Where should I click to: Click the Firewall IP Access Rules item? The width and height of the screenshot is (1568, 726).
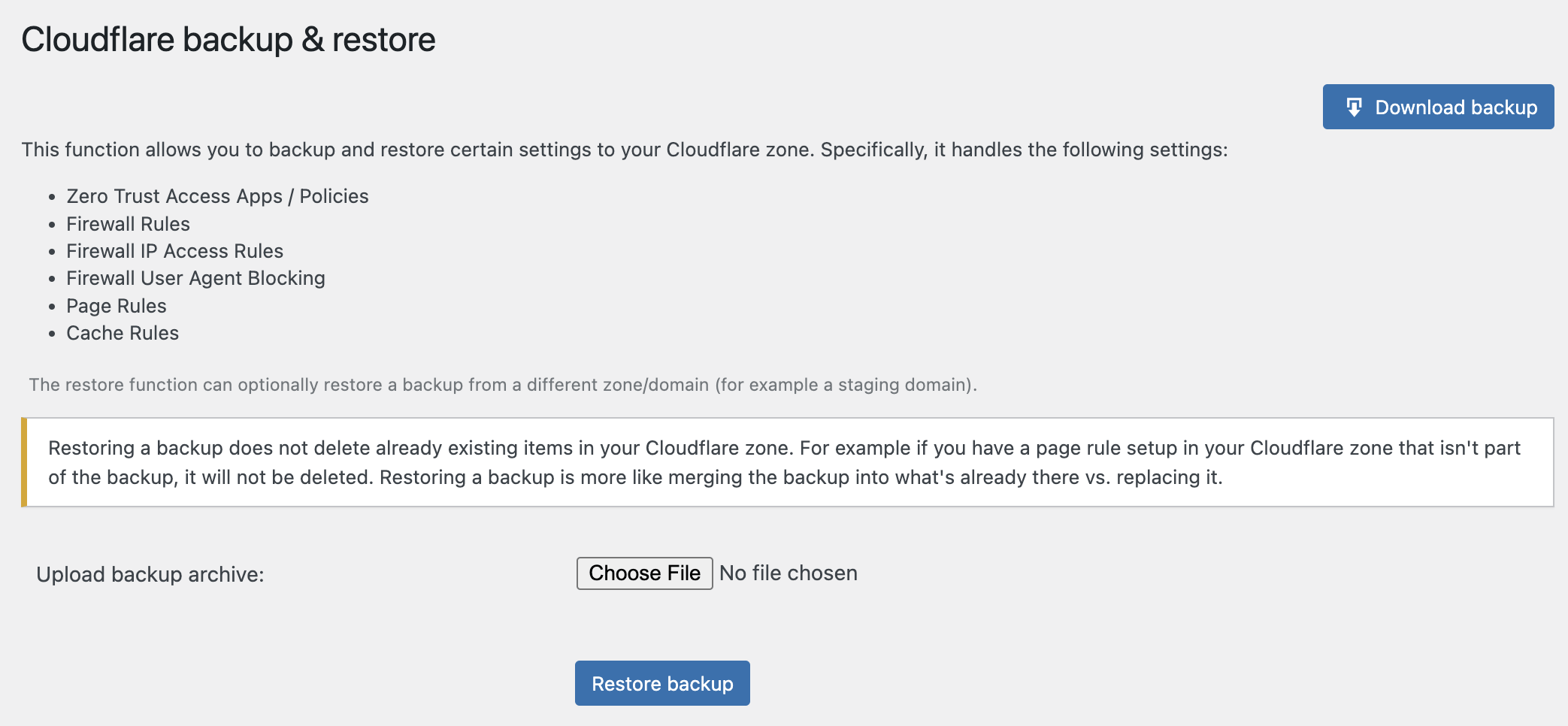(174, 251)
